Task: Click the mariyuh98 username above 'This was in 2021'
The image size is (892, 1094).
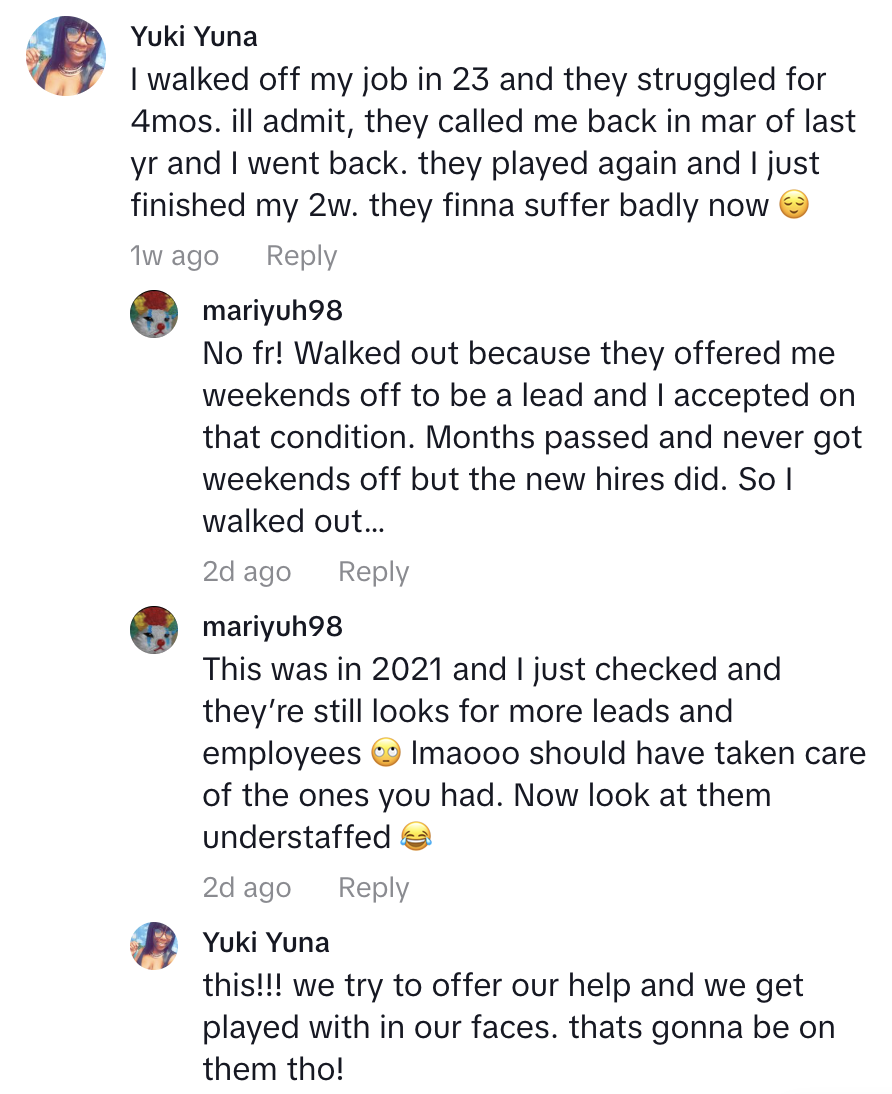Action: 272,626
